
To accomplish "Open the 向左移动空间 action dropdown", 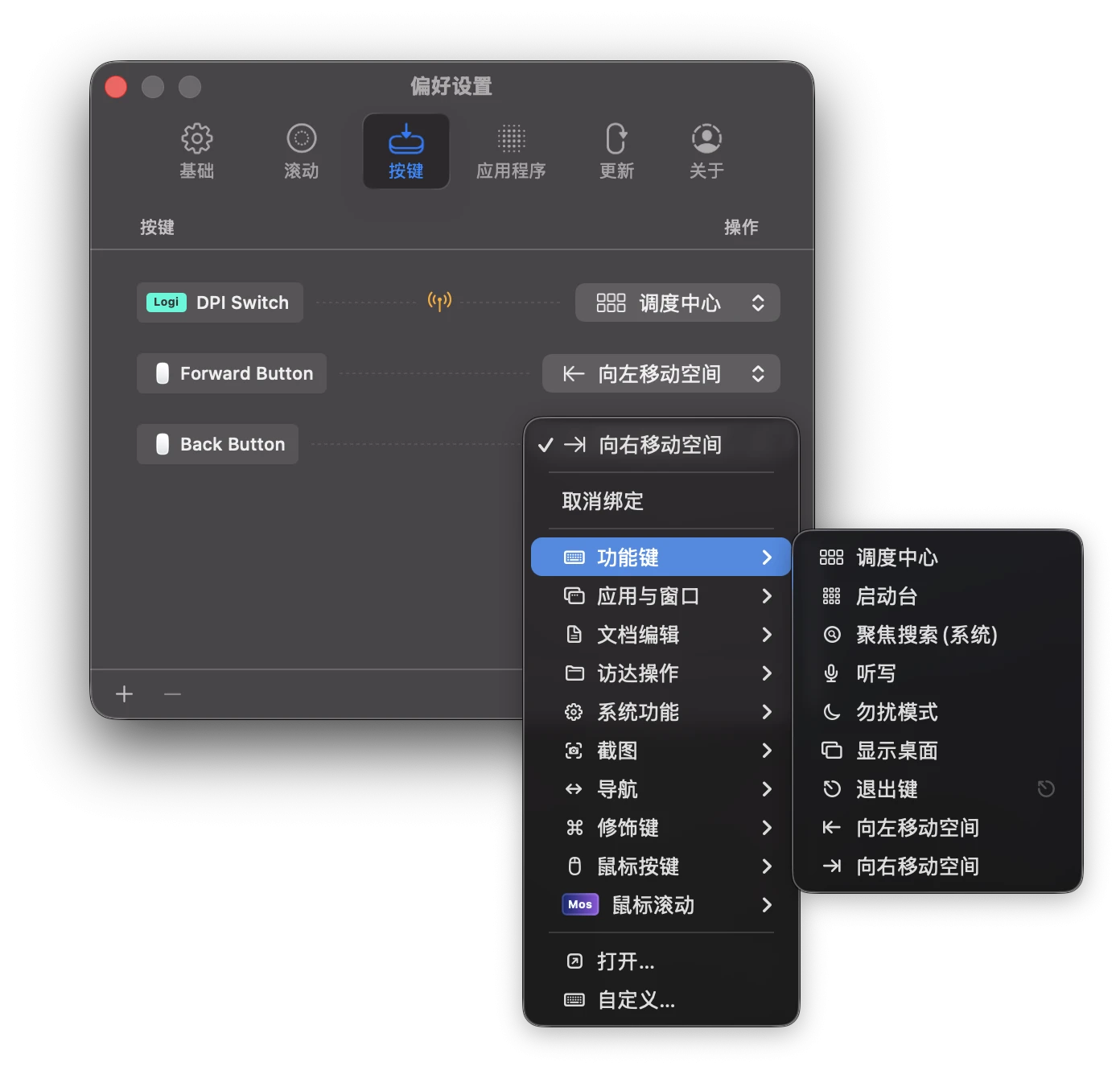I will [661, 373].
